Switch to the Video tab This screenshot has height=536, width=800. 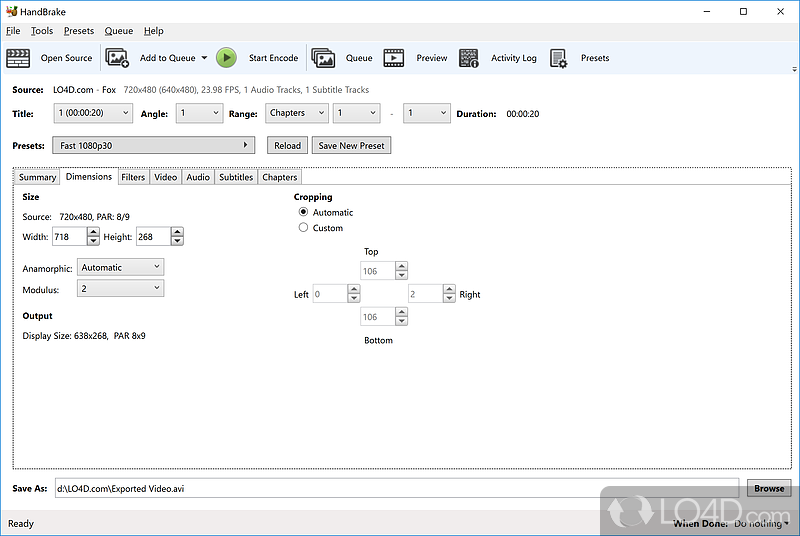tap(165, 177)
